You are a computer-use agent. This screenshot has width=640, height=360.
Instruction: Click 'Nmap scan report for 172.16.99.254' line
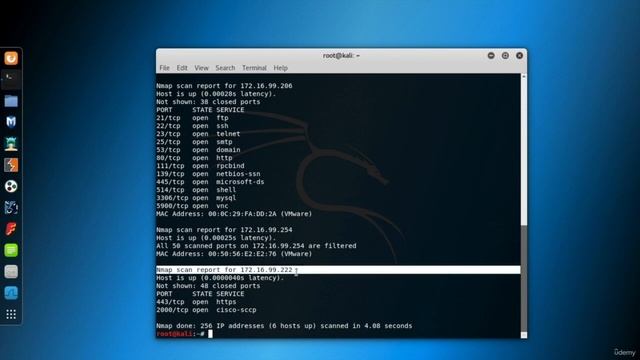pyautogui.click(x=224, y=230)
